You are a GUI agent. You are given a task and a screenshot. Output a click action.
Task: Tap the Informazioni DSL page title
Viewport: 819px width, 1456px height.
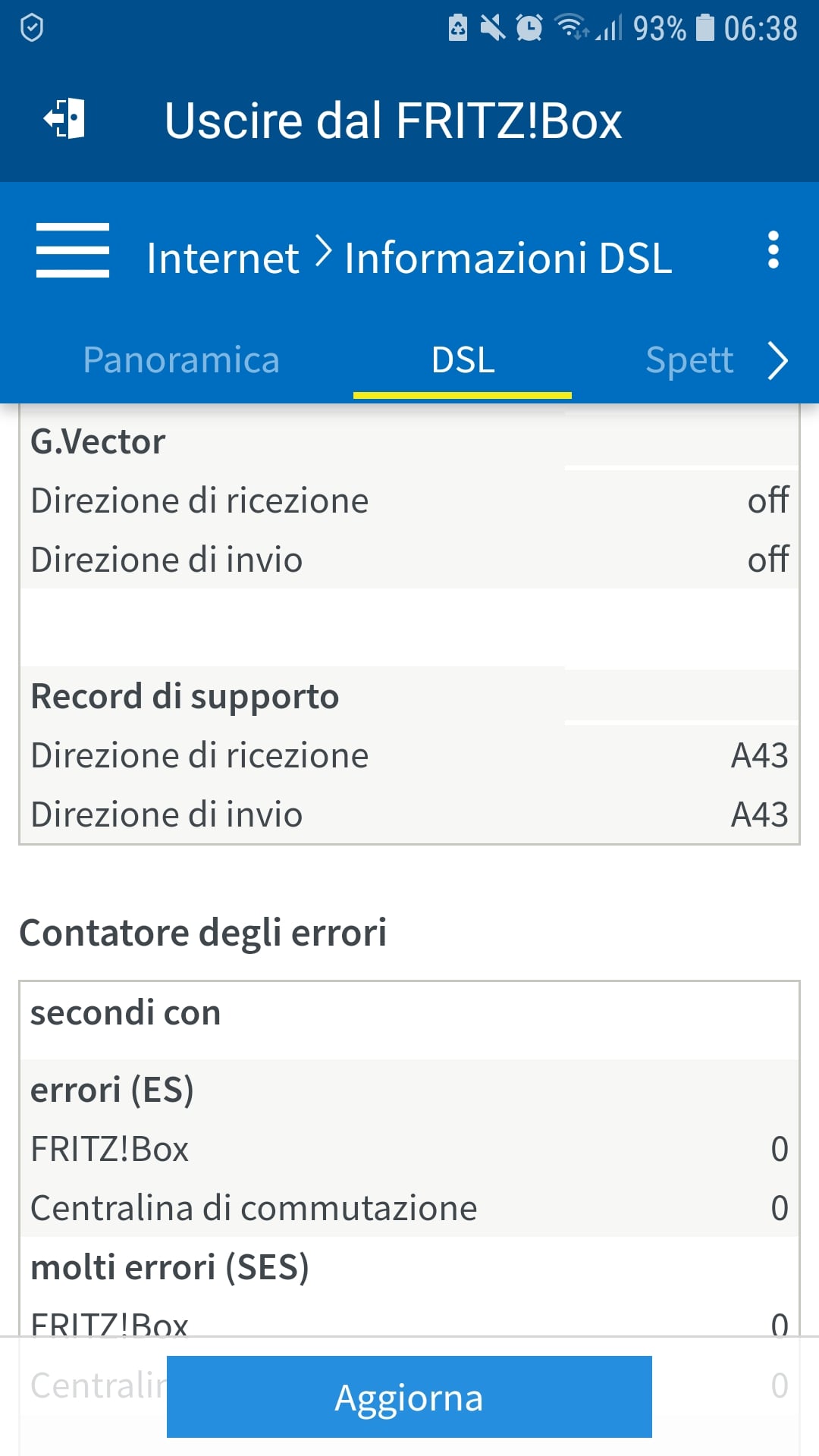pos(508,258)
